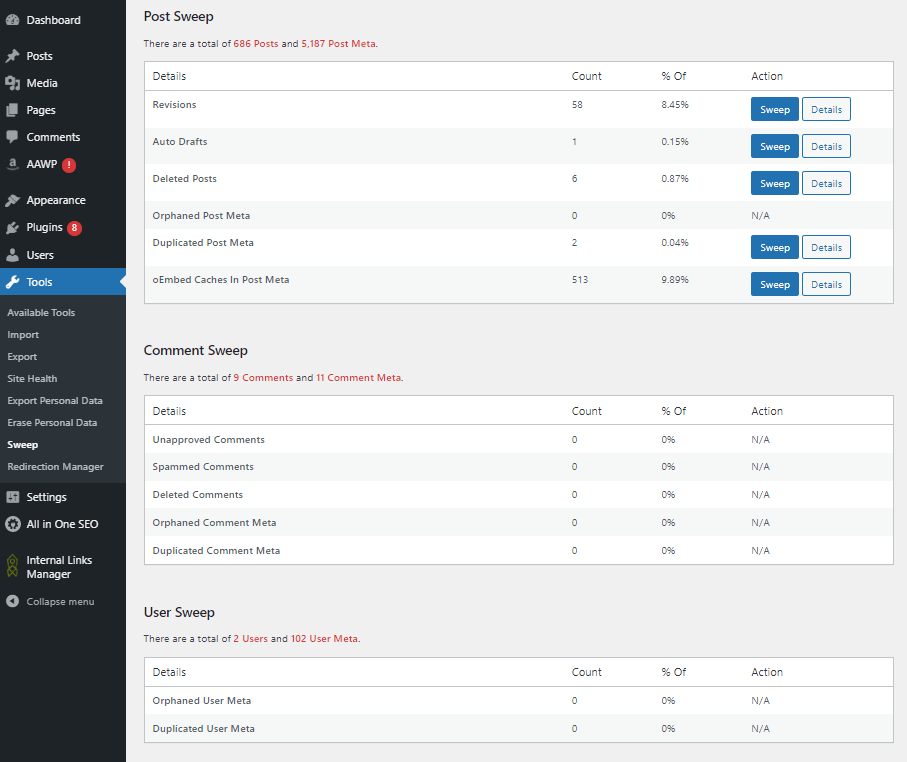
Task: Collapse the admin sidebar menu
Action: click(x=13, y=600)
